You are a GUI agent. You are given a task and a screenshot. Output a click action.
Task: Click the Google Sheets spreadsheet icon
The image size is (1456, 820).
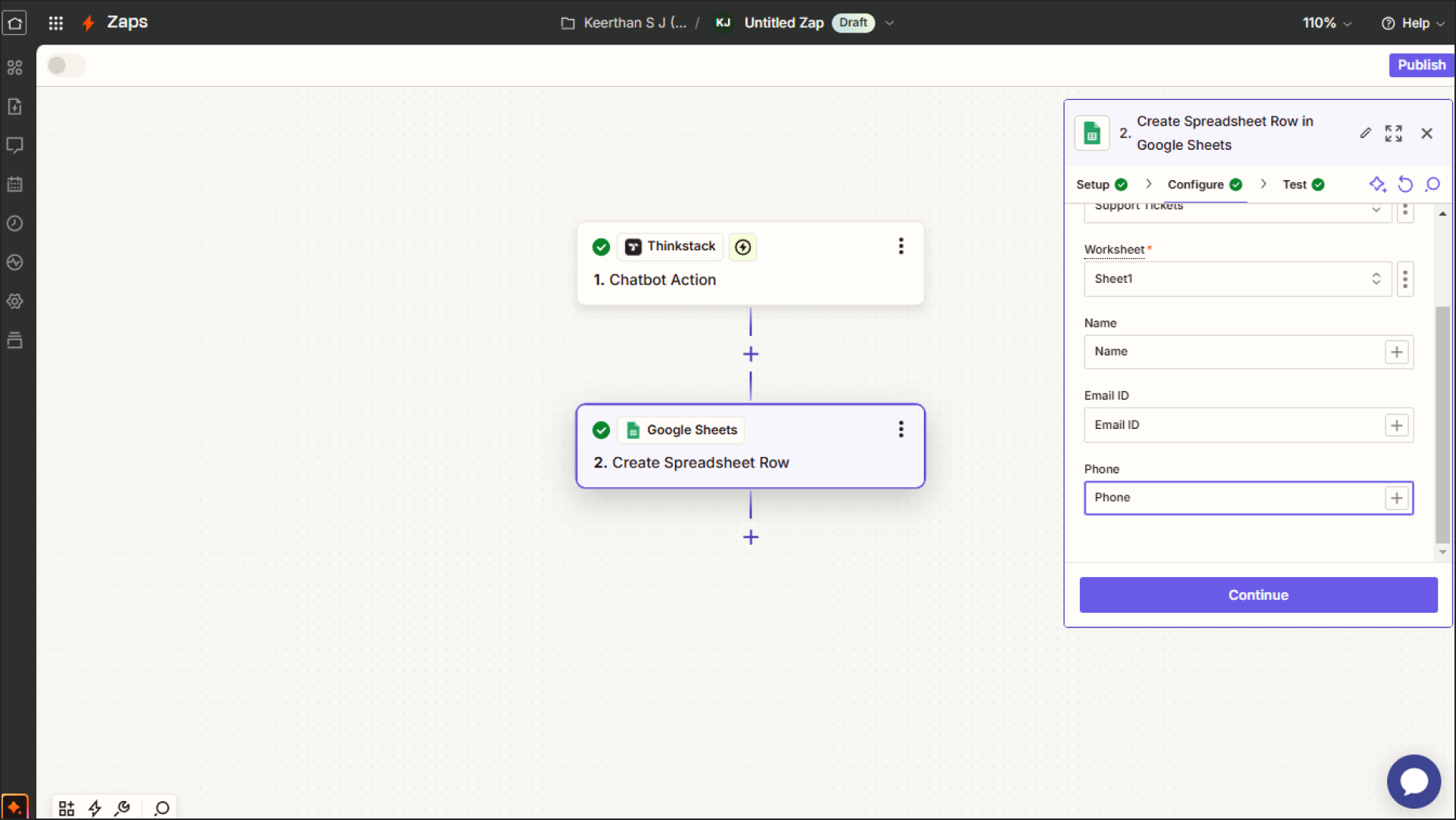click(x=634, y=429)
